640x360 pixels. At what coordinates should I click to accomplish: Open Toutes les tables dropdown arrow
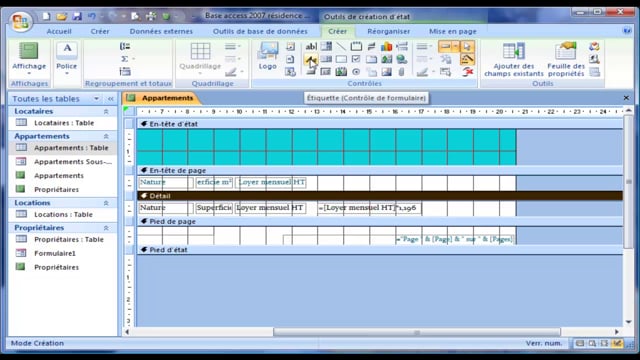coord(96,99)
